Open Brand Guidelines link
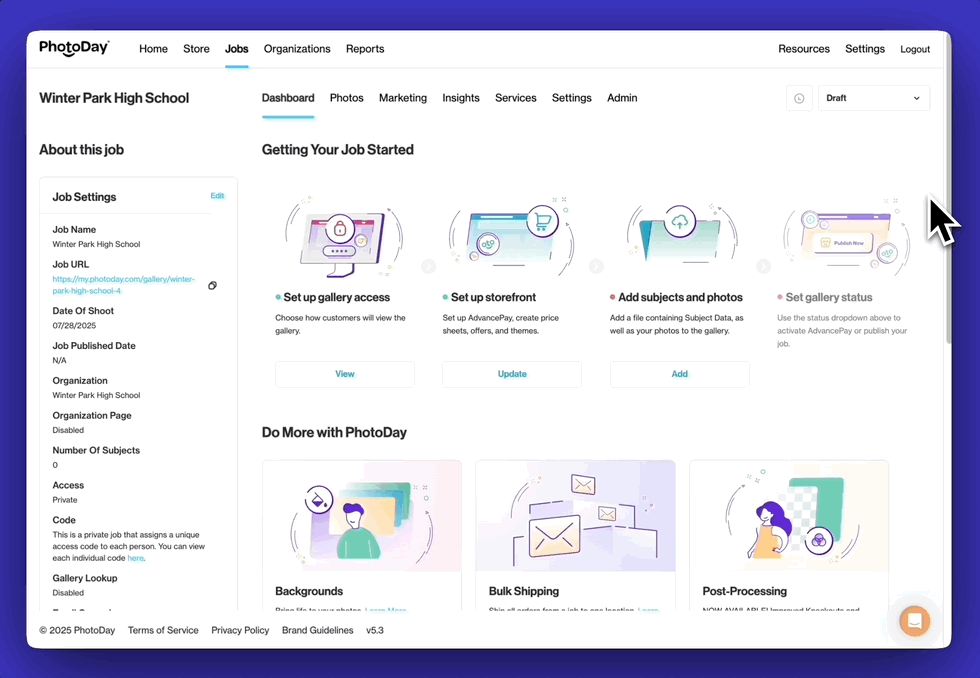This screenshot has width=980, height=678. 318,630
